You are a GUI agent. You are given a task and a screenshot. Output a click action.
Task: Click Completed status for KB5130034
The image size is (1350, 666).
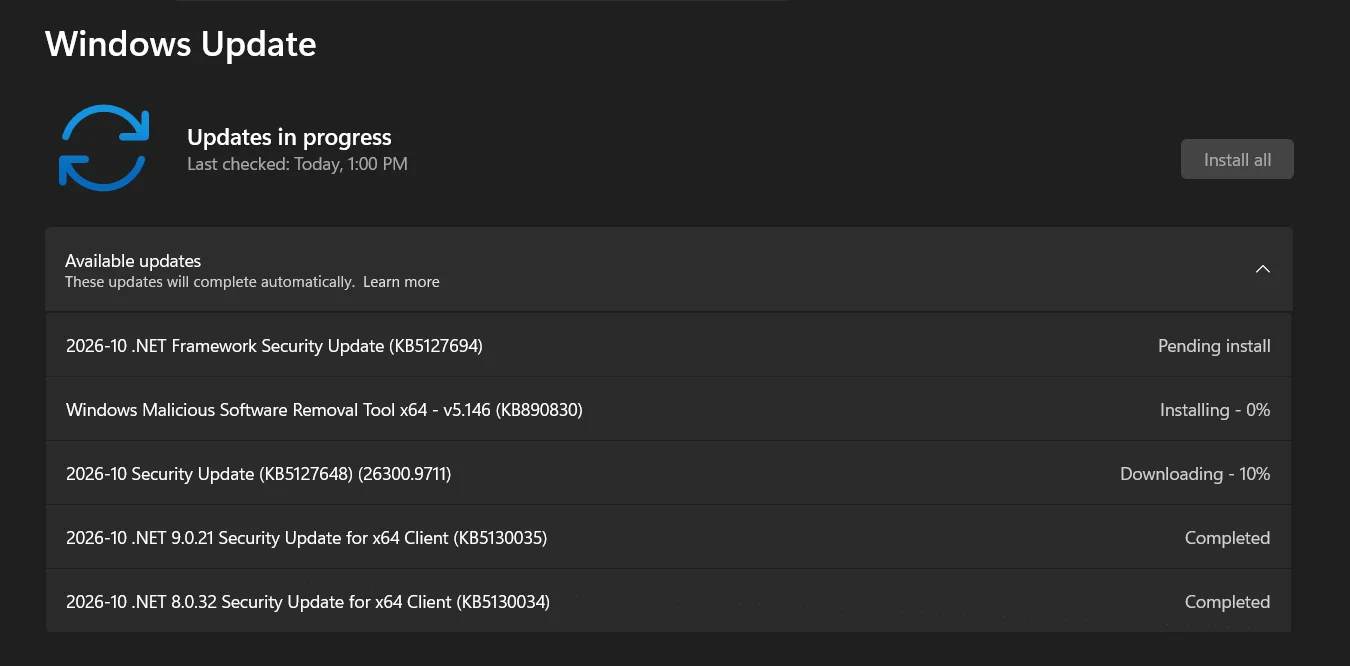[1227, 602]
